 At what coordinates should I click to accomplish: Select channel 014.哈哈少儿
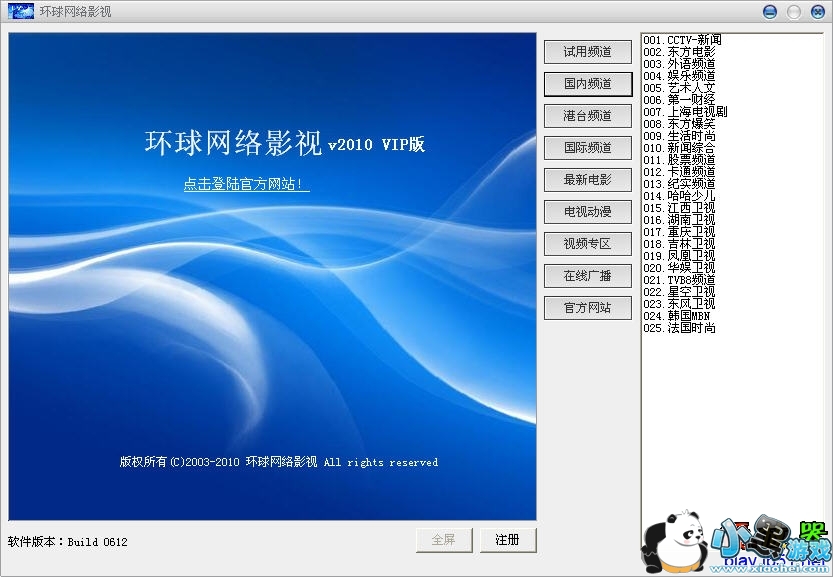[x=679, y=196]
